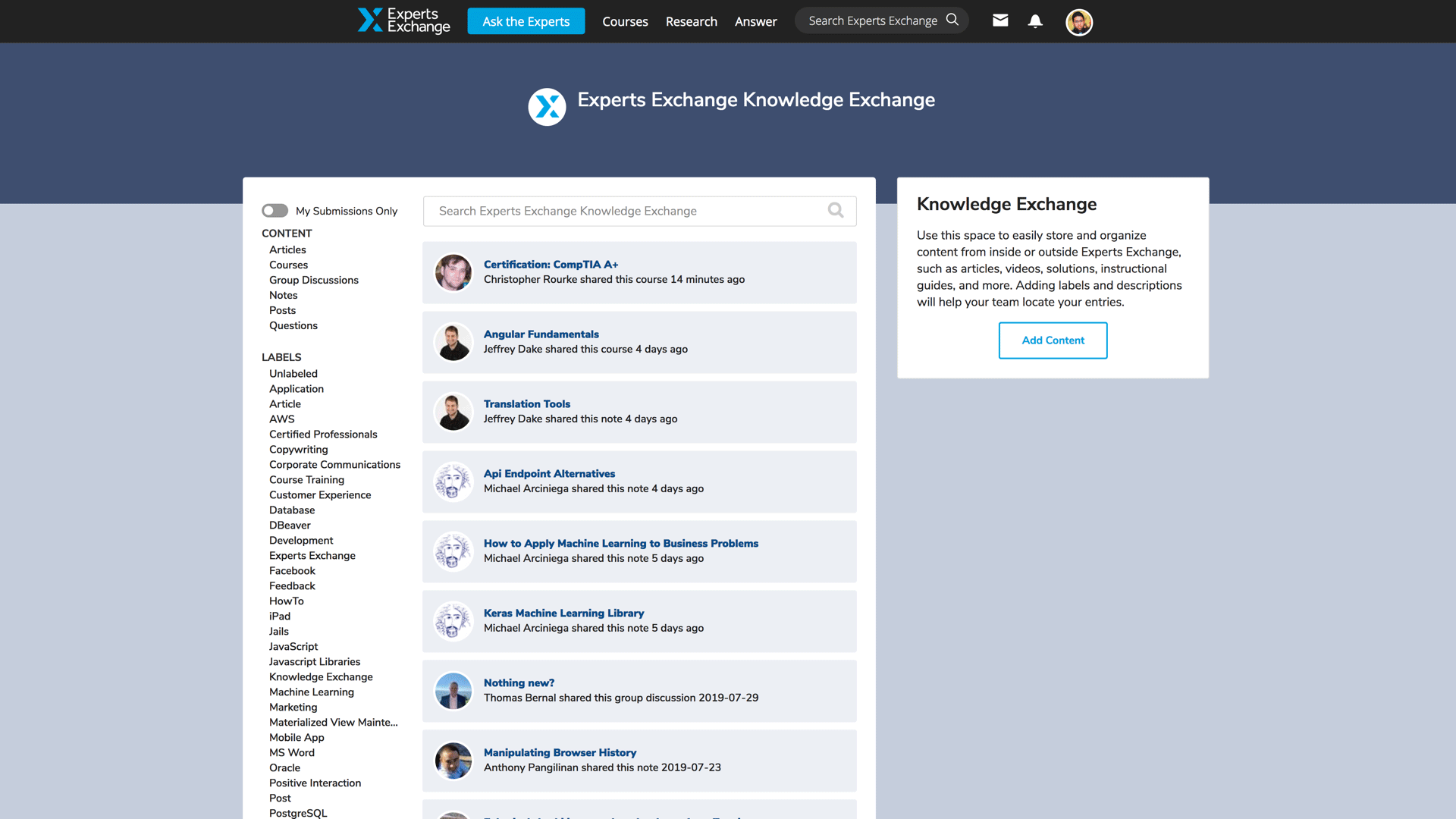Screen dimensions: 1456x819
Task: Select the Machine Learning label
Action: coord(311,692)
